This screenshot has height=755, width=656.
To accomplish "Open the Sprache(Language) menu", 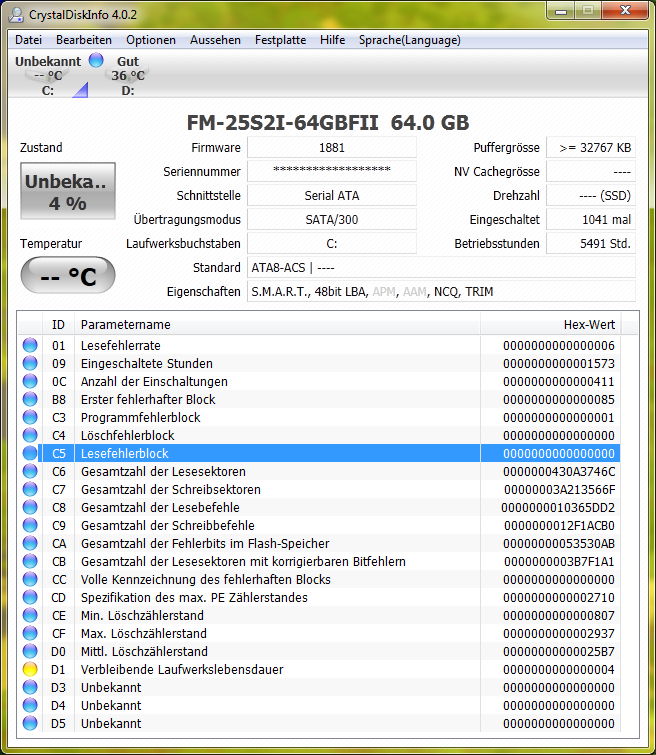I will point(409,40).
